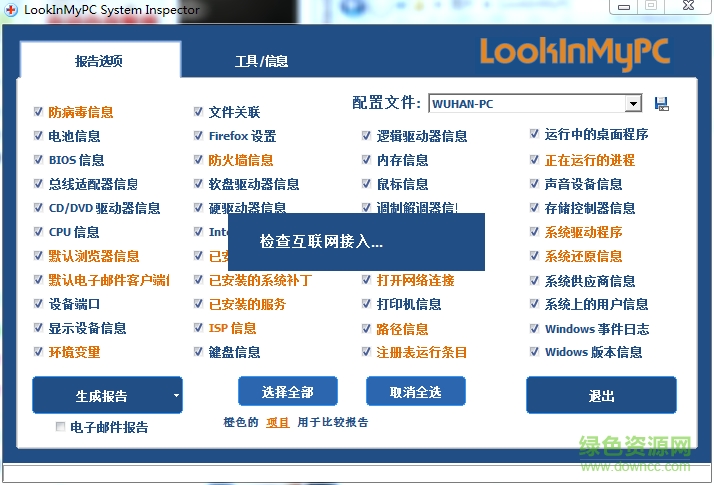Toggle the 硬驱动器信息 checkbox

coord(198,208)
